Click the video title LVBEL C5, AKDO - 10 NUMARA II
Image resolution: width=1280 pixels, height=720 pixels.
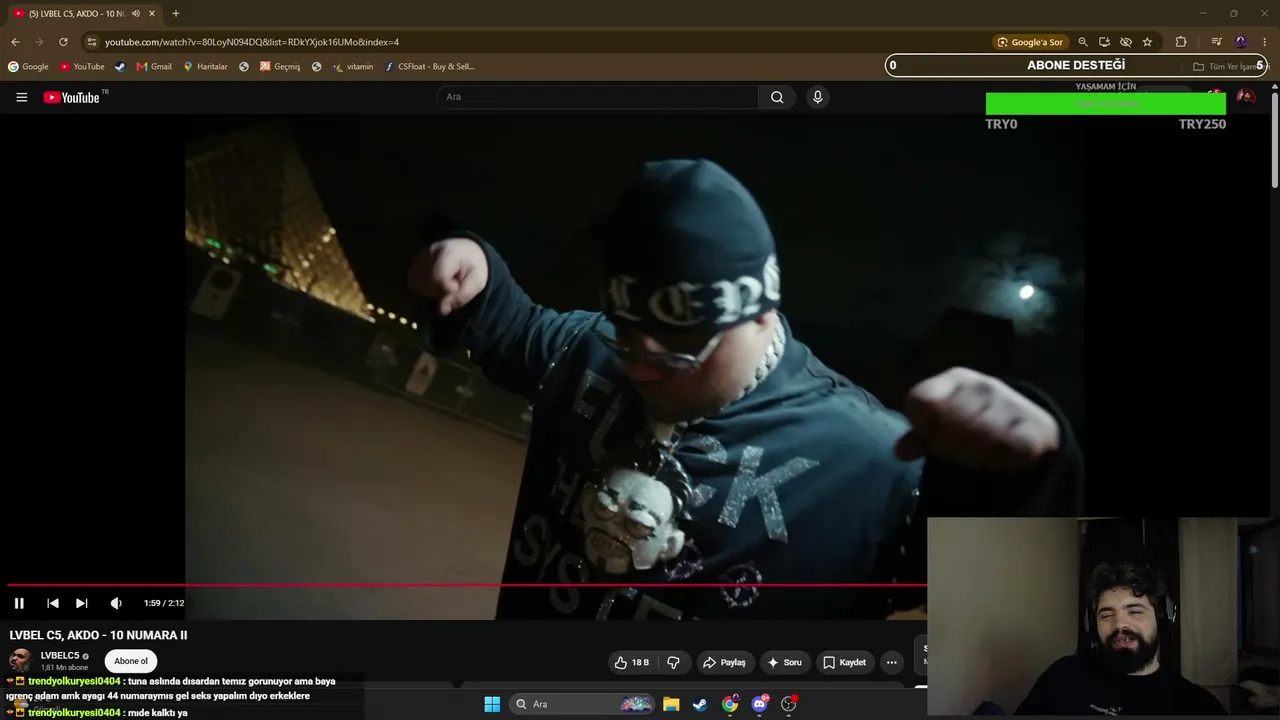pyautogui.click(x=98, y=635)
